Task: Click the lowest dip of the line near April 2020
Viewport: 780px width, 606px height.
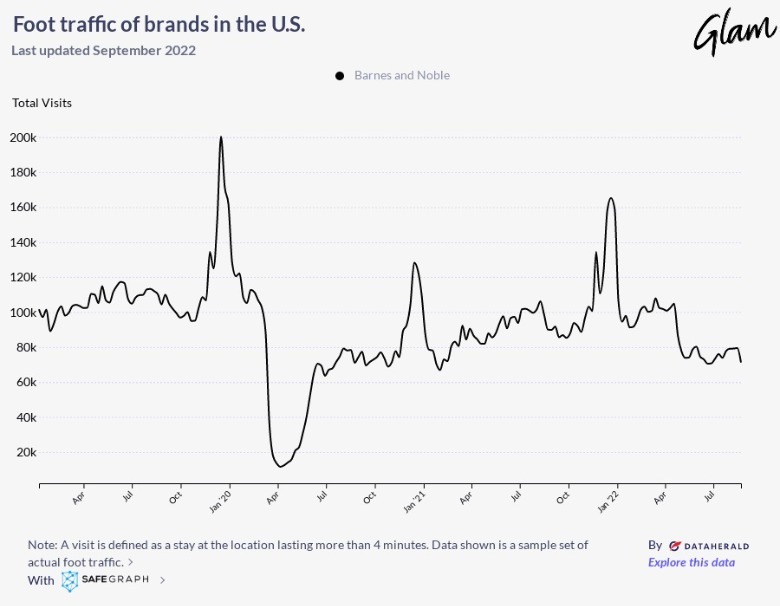Action: tap(280, 466)
